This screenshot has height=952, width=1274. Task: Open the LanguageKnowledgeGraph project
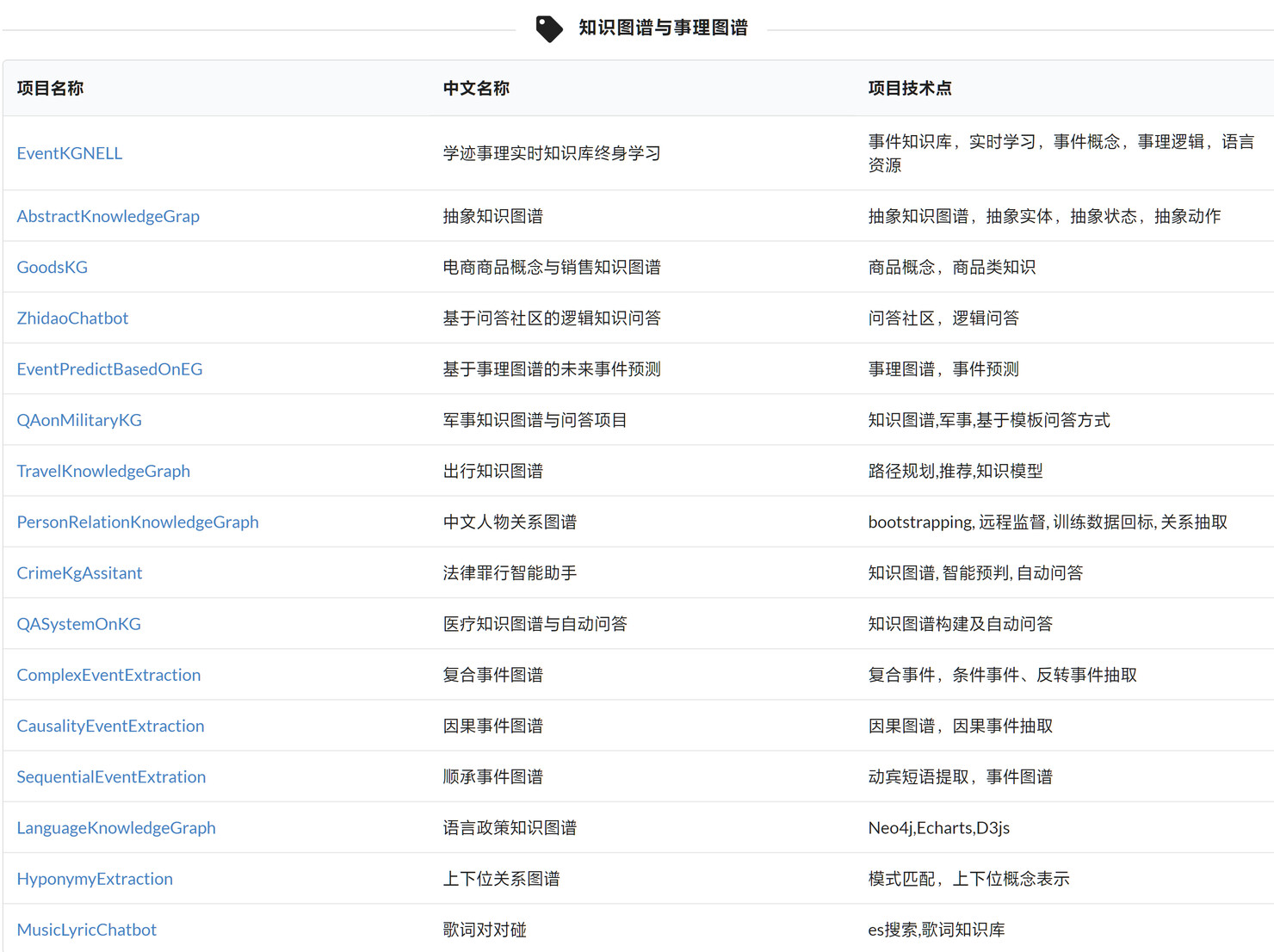(x=116, y=828)
